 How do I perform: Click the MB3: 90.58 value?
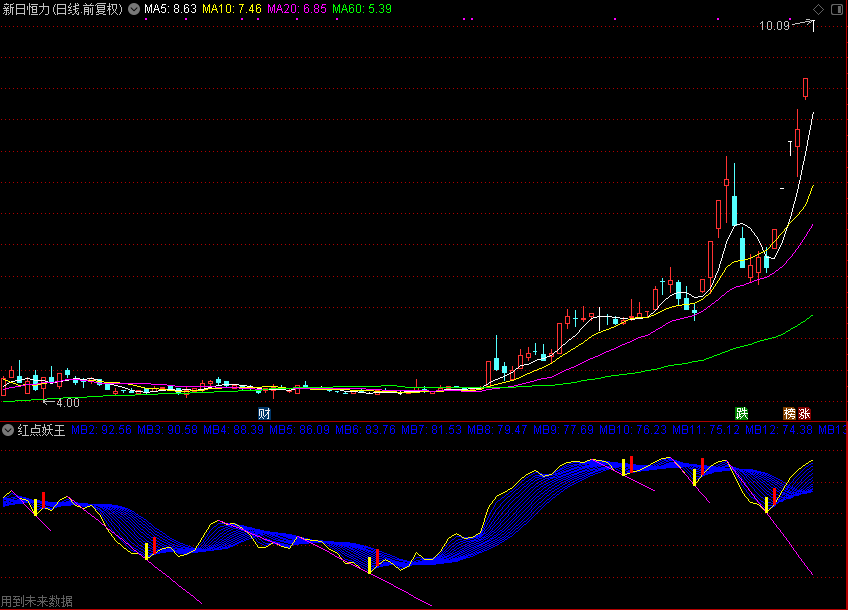(168, 430)
